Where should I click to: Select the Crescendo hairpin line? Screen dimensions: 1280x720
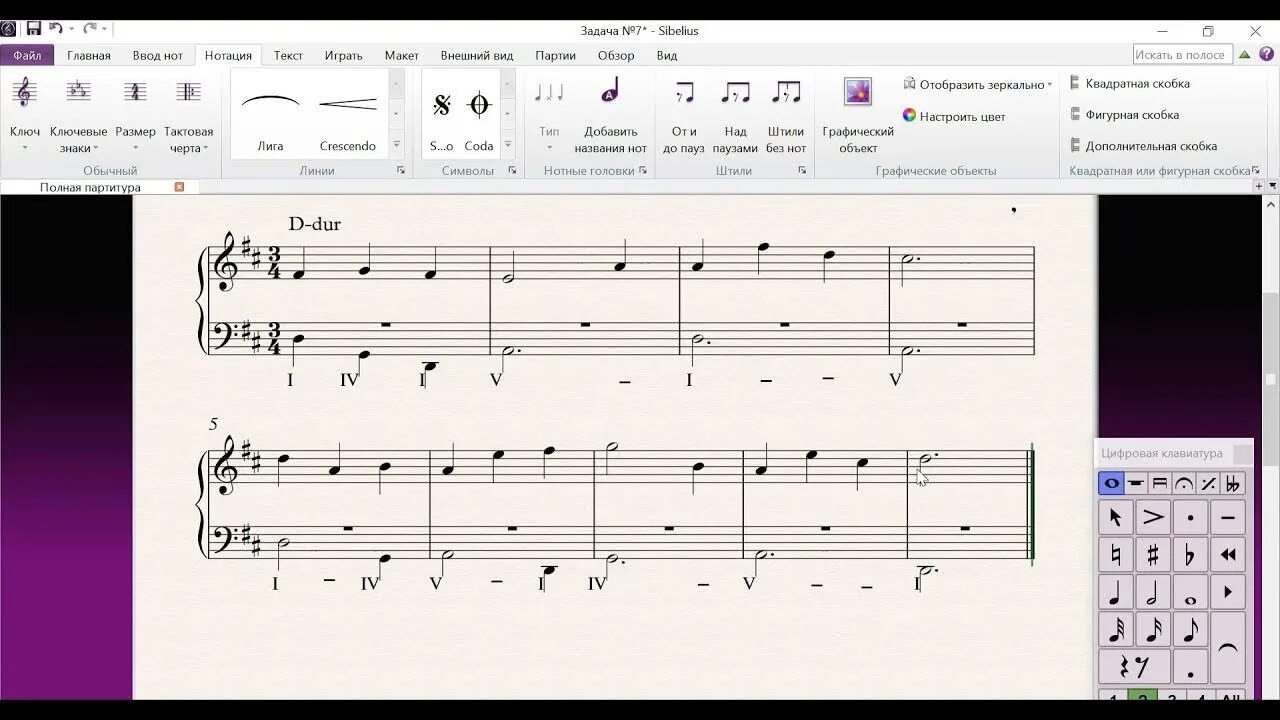pos(348,113)
